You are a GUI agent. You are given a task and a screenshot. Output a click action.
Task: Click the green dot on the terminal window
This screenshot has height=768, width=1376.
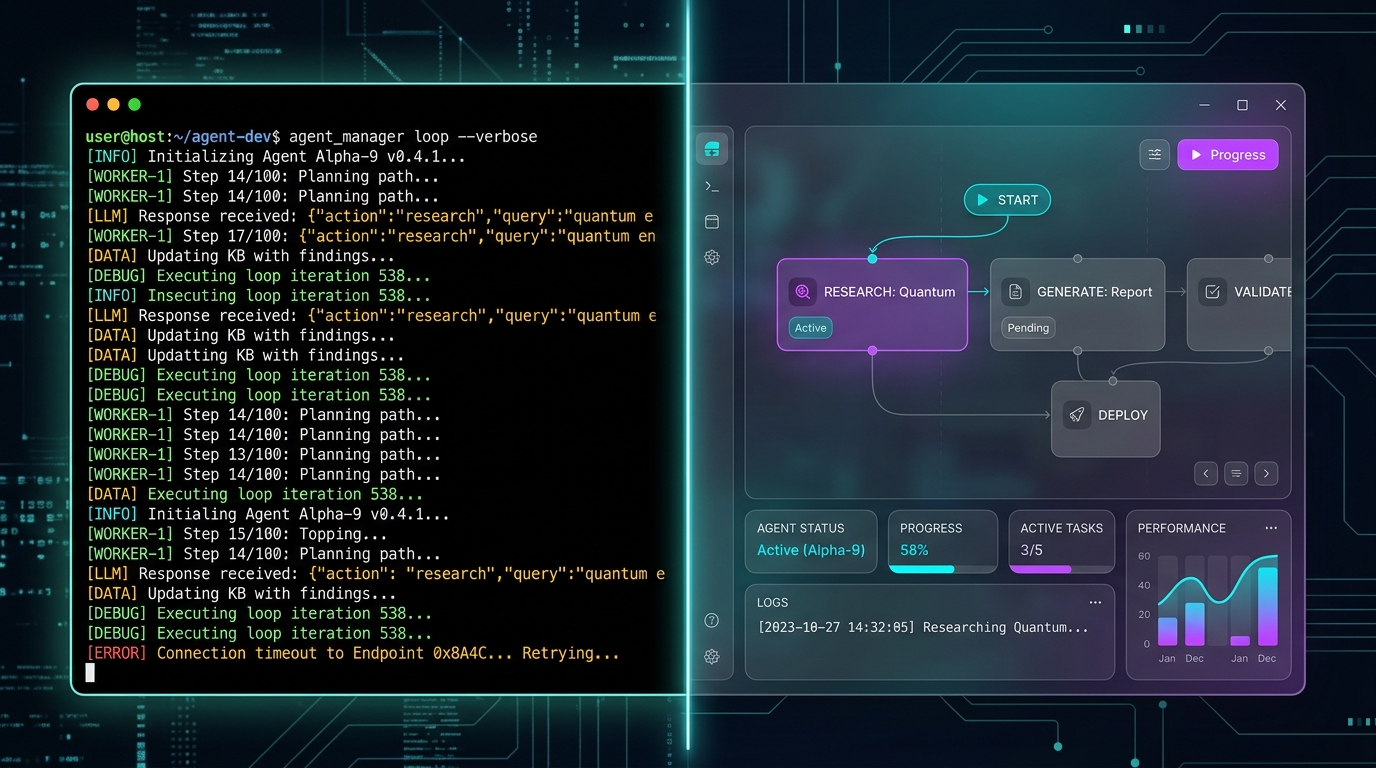coord(135,104)
